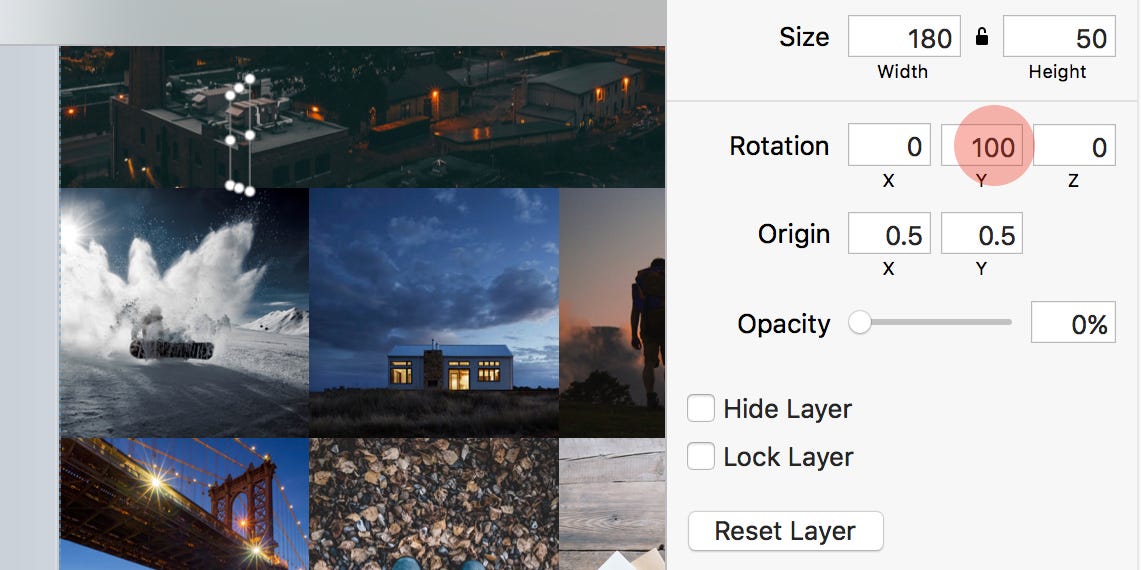Screen dimensions: 1141x570
Task: Click the Reset Layer button
Action: 785,531
